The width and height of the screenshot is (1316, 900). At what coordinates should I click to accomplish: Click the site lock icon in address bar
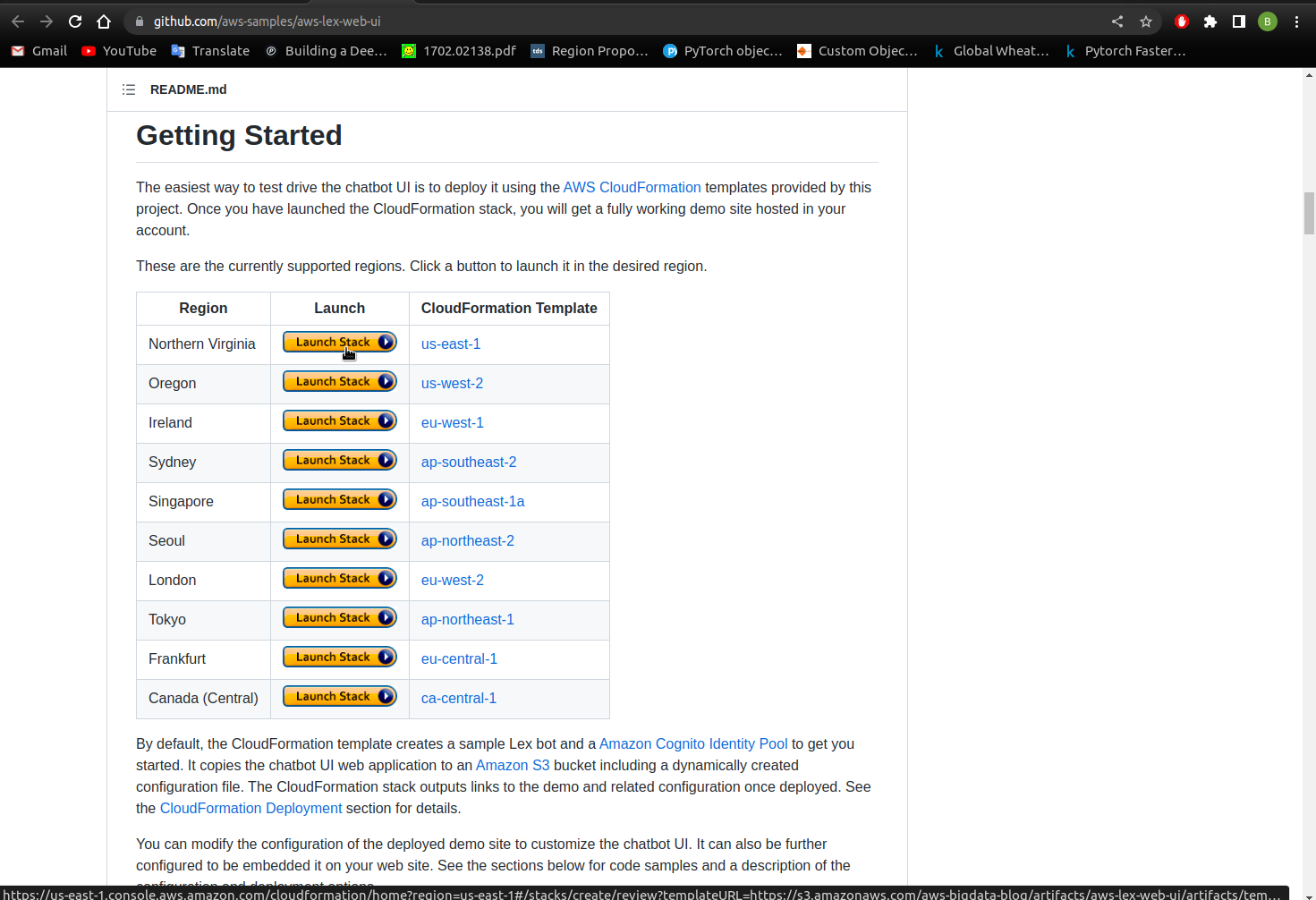point(140,21)
